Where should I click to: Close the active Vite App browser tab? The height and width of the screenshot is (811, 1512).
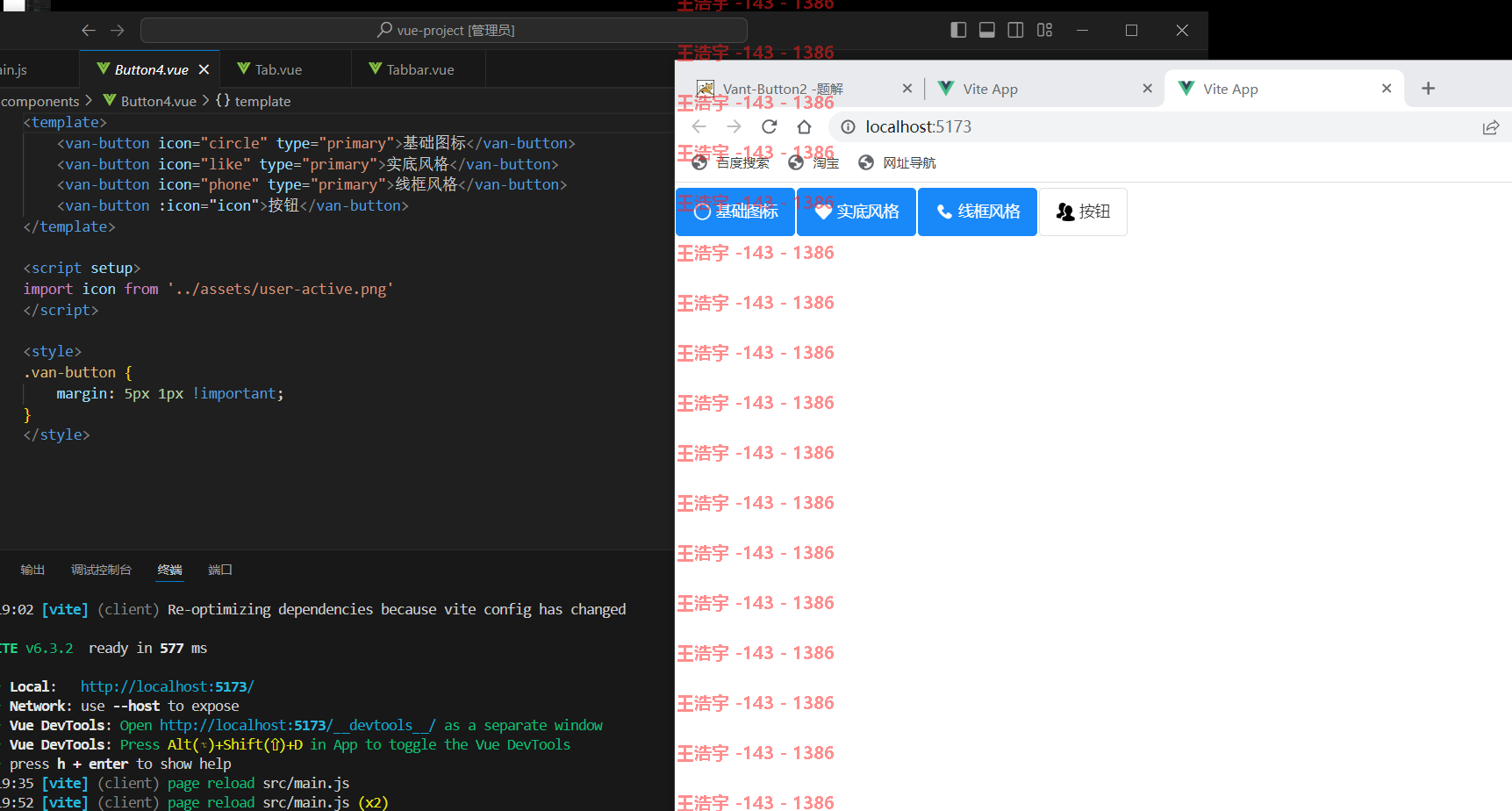[x=1387, y=88]
